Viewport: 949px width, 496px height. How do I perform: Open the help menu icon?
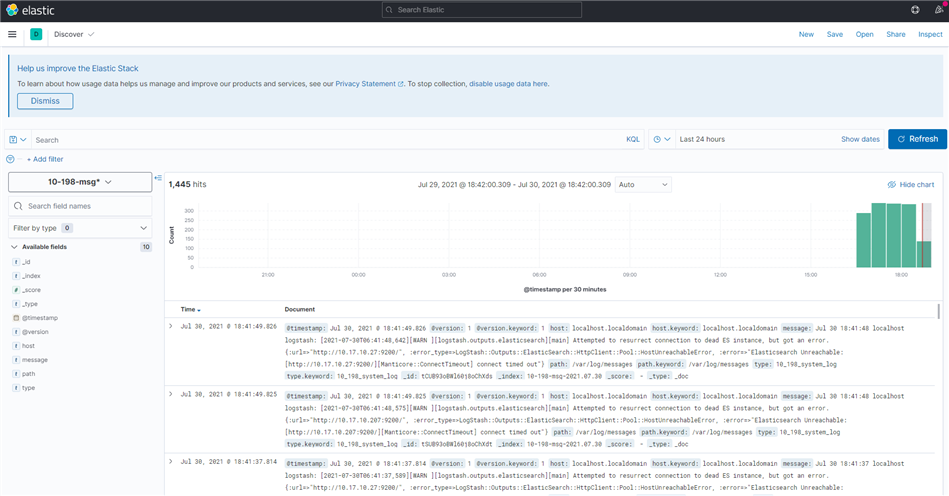tap(915, 10)
